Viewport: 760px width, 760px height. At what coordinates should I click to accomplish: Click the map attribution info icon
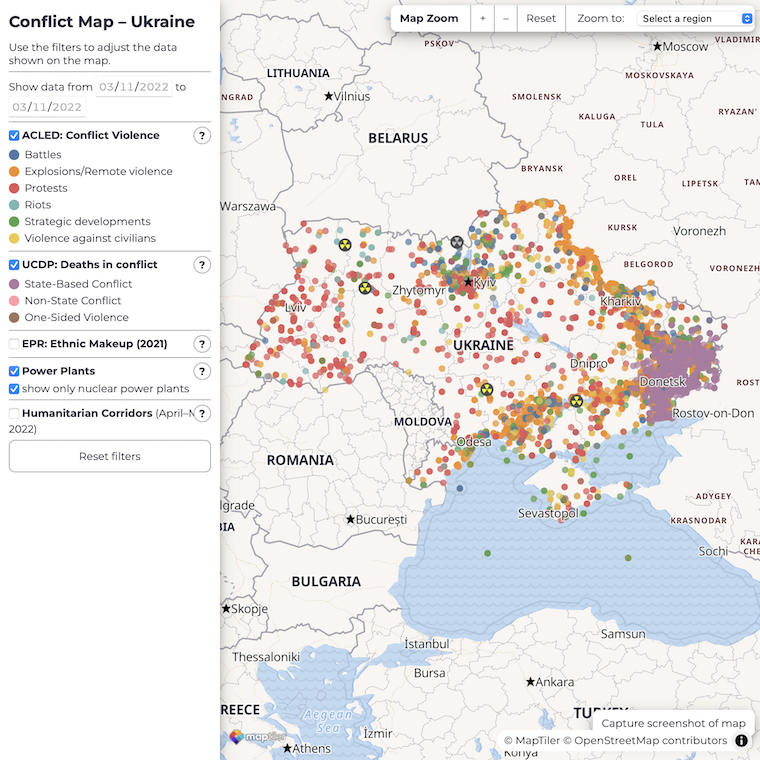(x=742, y=741)
